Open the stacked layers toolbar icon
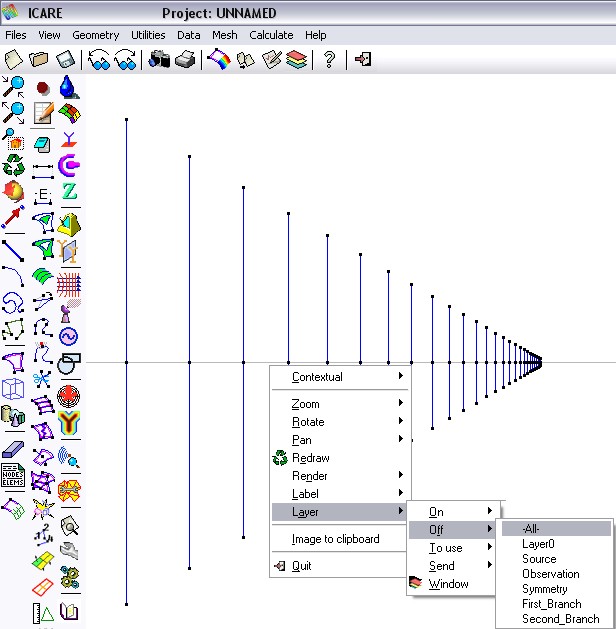Screen dimensions: 616x629 [296, 60]
